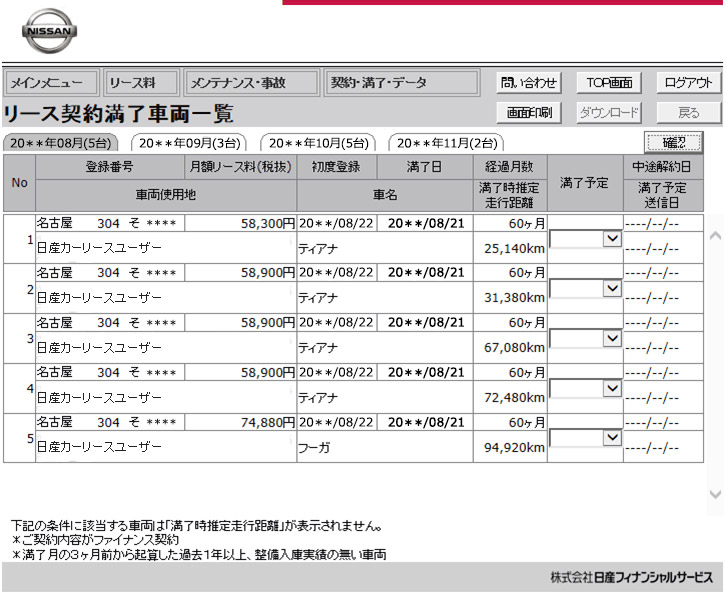Screen dimensions: 726x592
Task: Click the フーガ car name cell
Action: (385, 447)
